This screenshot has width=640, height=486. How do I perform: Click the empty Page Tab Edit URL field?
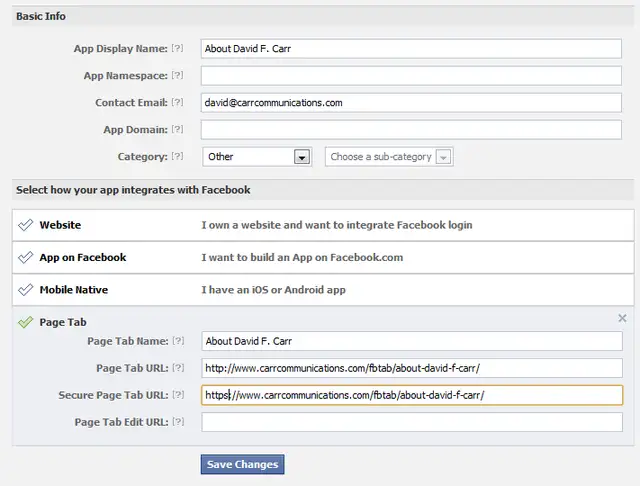[x=412, y=422]
